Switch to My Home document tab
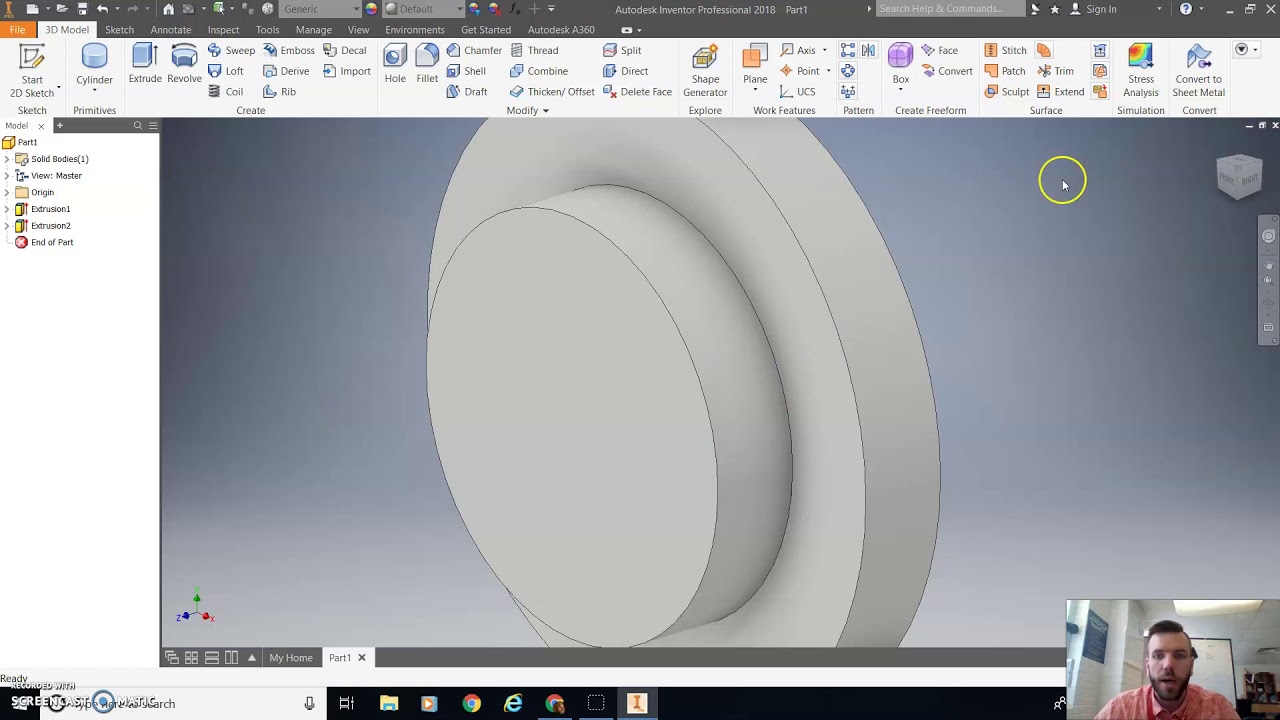This screenshot has height=720, width=1280. pyautogui.click(x=291, y=658)
